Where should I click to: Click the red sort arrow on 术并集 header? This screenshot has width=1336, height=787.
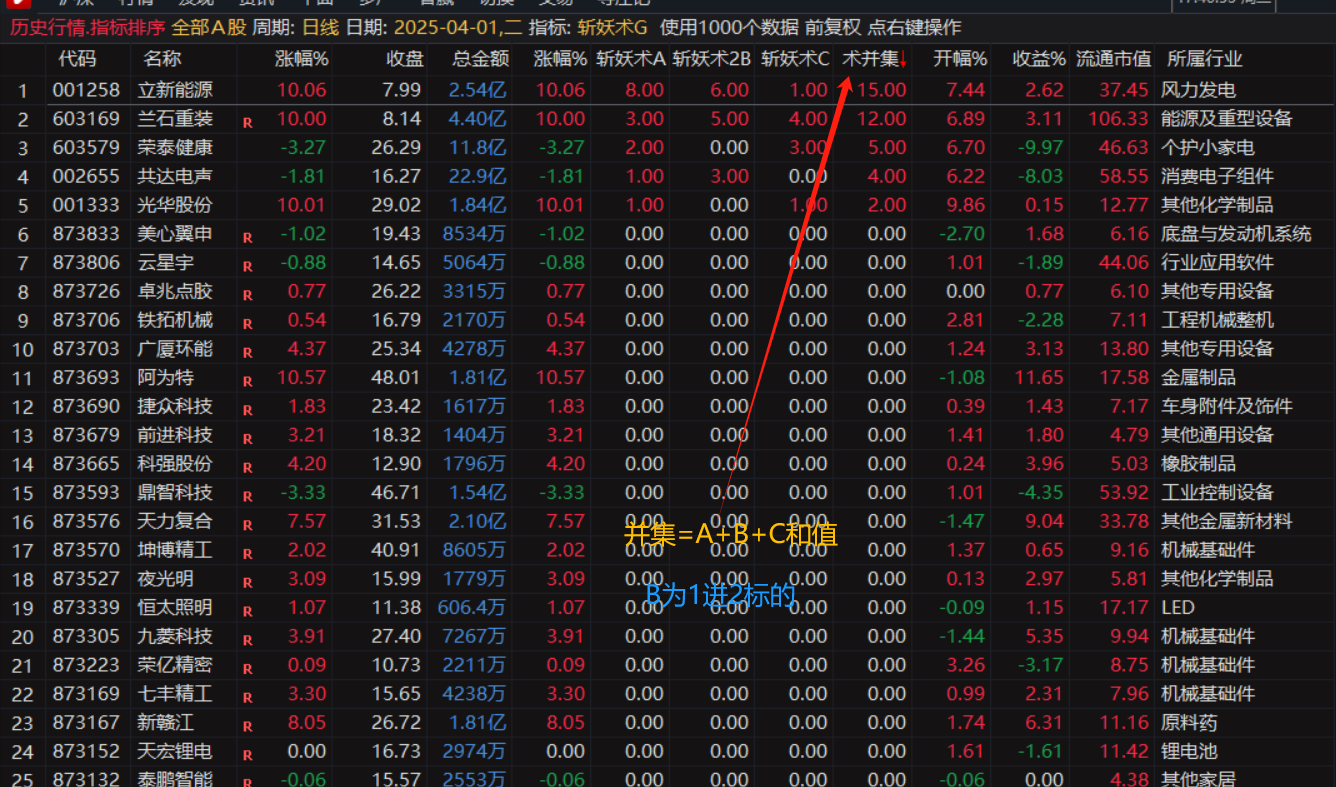tap(903, 60)
